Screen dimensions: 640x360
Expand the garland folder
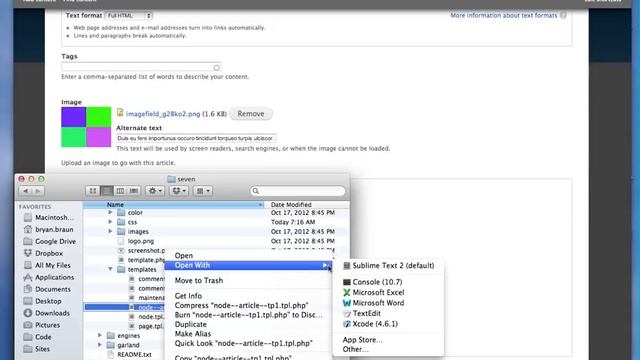click(100, 345)
